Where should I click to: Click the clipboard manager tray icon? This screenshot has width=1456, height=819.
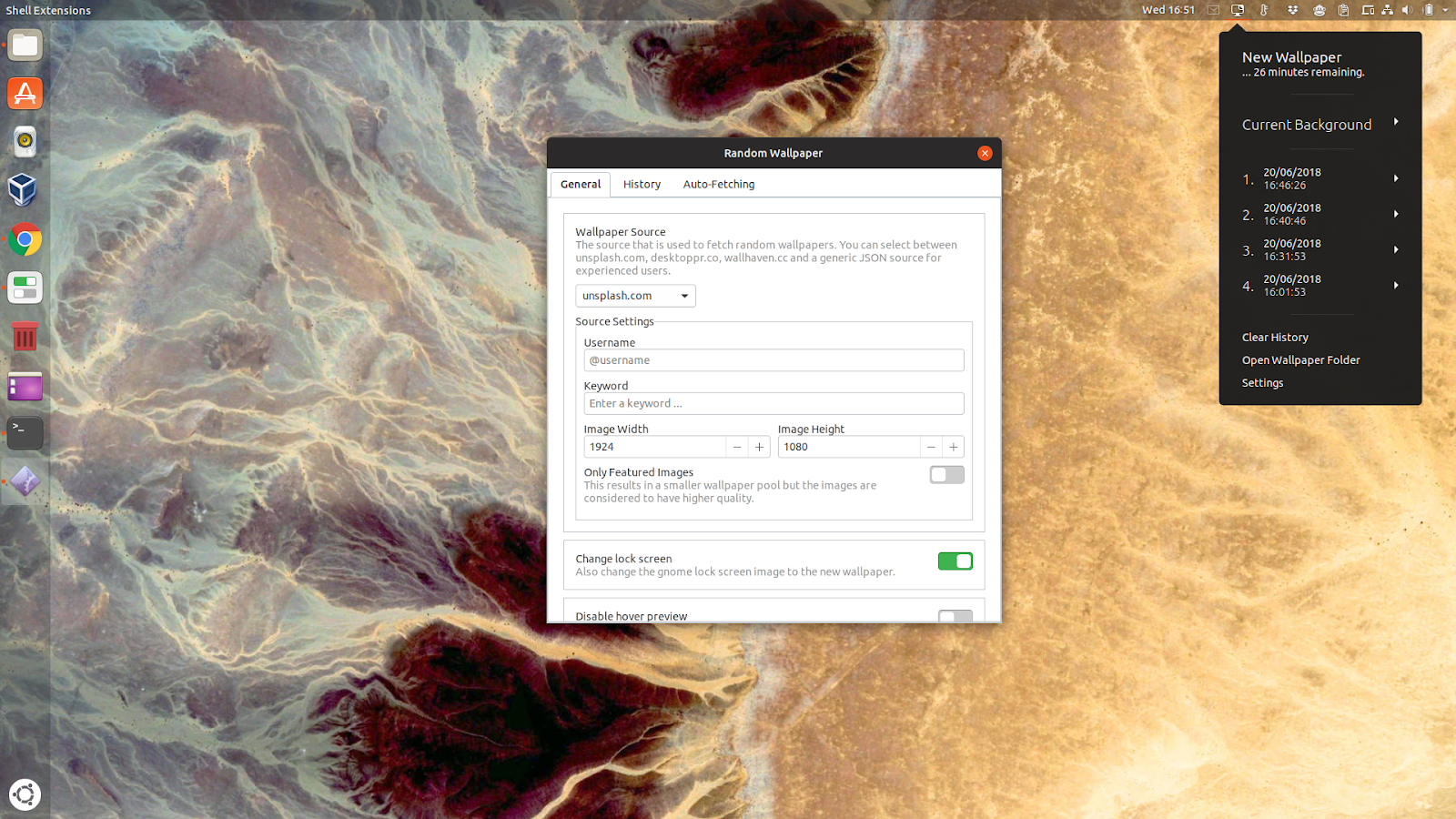[x=1344, y=10]
